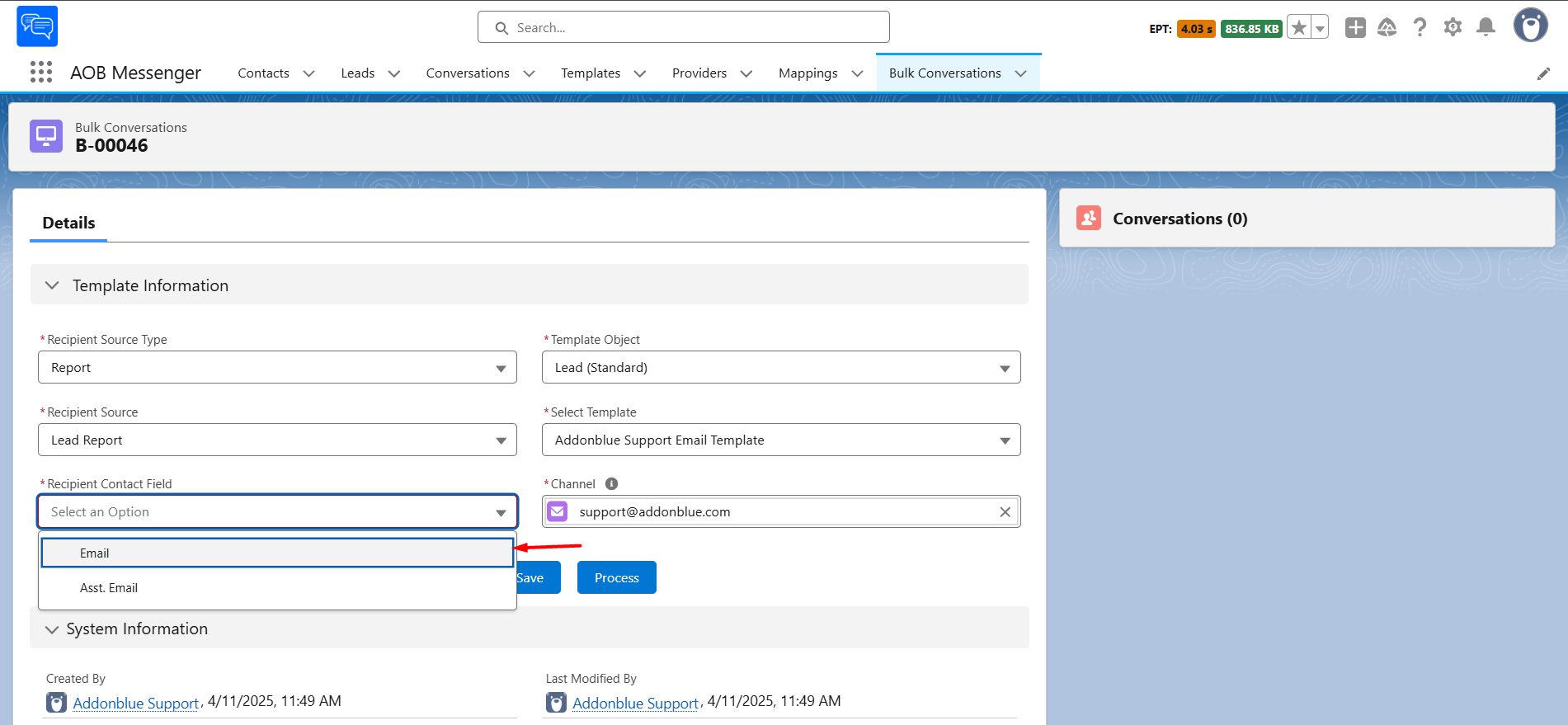This screenshot has height=725, width=1568.
Task: Open the Salesforce Help question mark
Action: click(x=1420, y=28)
